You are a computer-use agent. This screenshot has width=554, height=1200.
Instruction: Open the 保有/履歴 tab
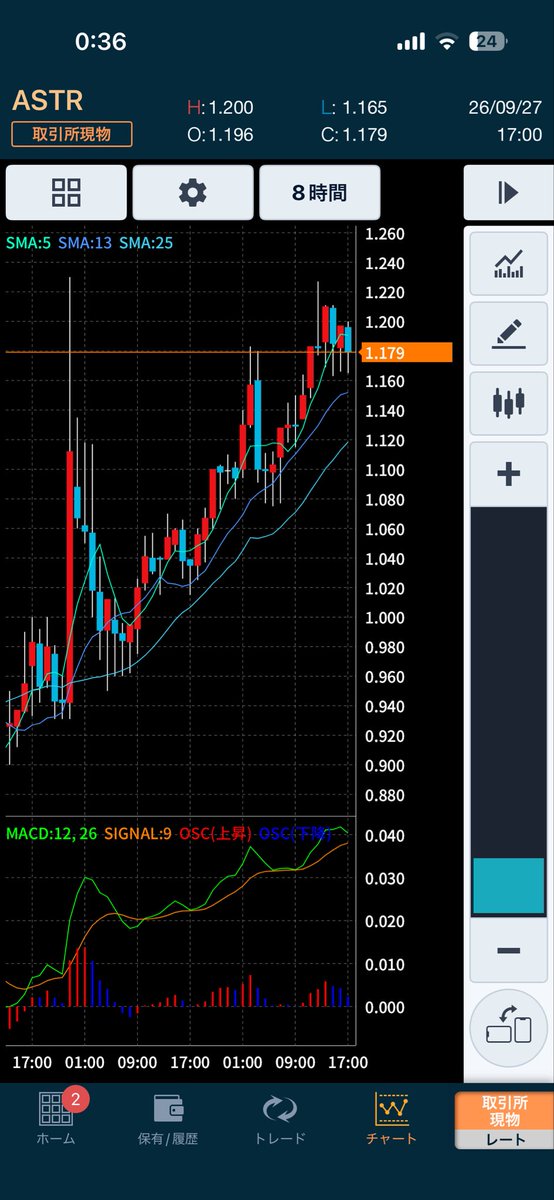tap(167, 1118)
